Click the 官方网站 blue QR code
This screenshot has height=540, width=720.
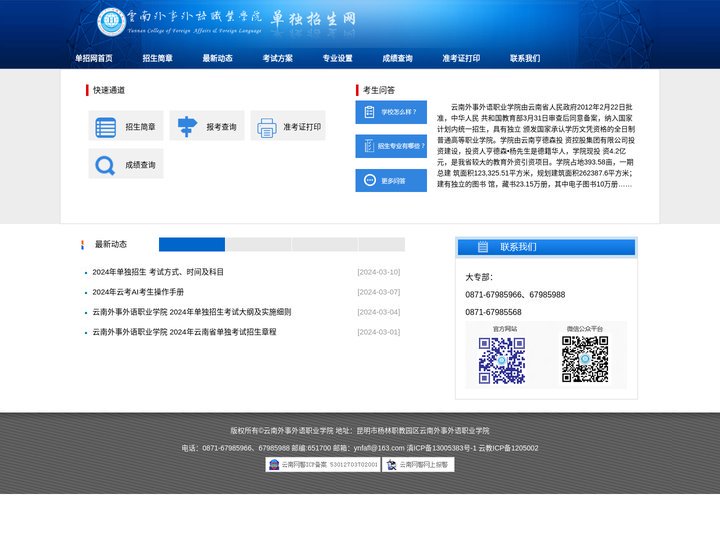click(x=502, y=360)
